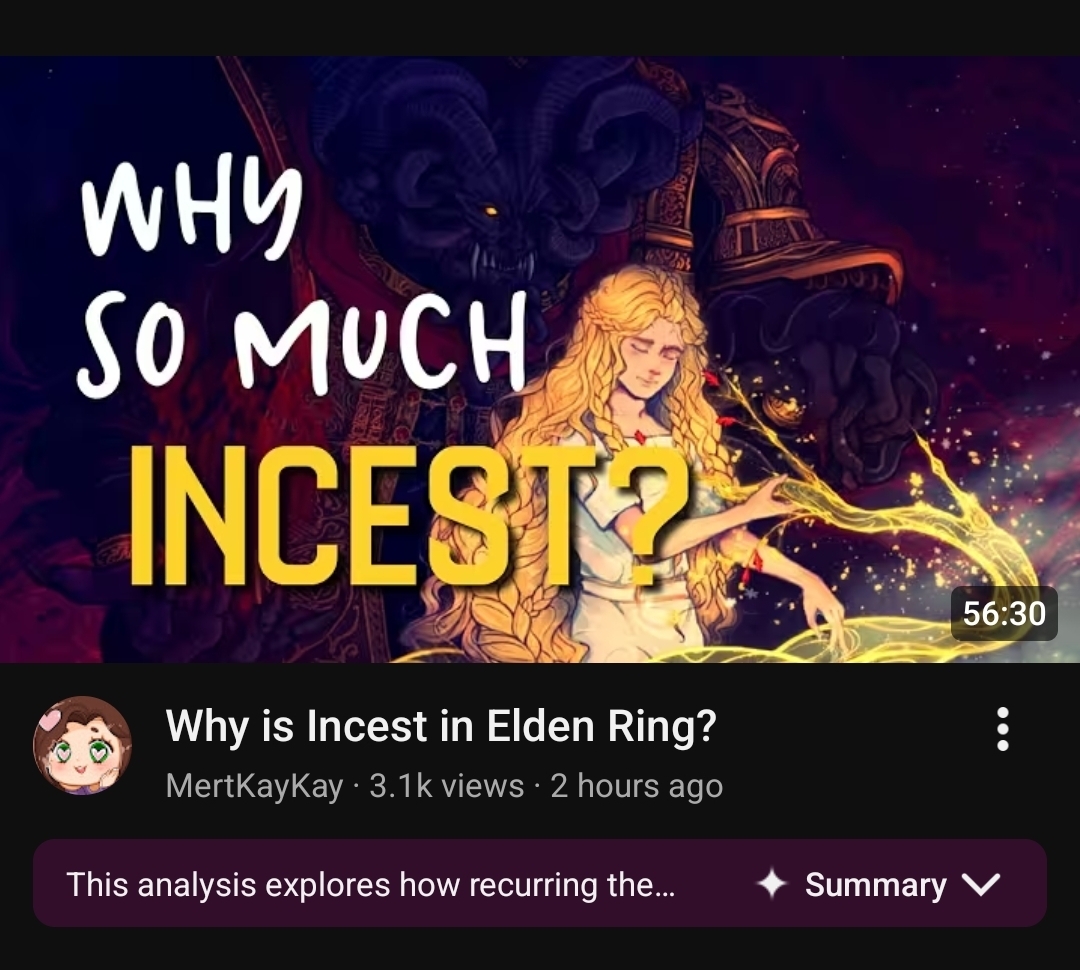The image size is (1080, 970).
Task: Click the sparkle icon beside Summary
Action: click(x=771, y=884)
